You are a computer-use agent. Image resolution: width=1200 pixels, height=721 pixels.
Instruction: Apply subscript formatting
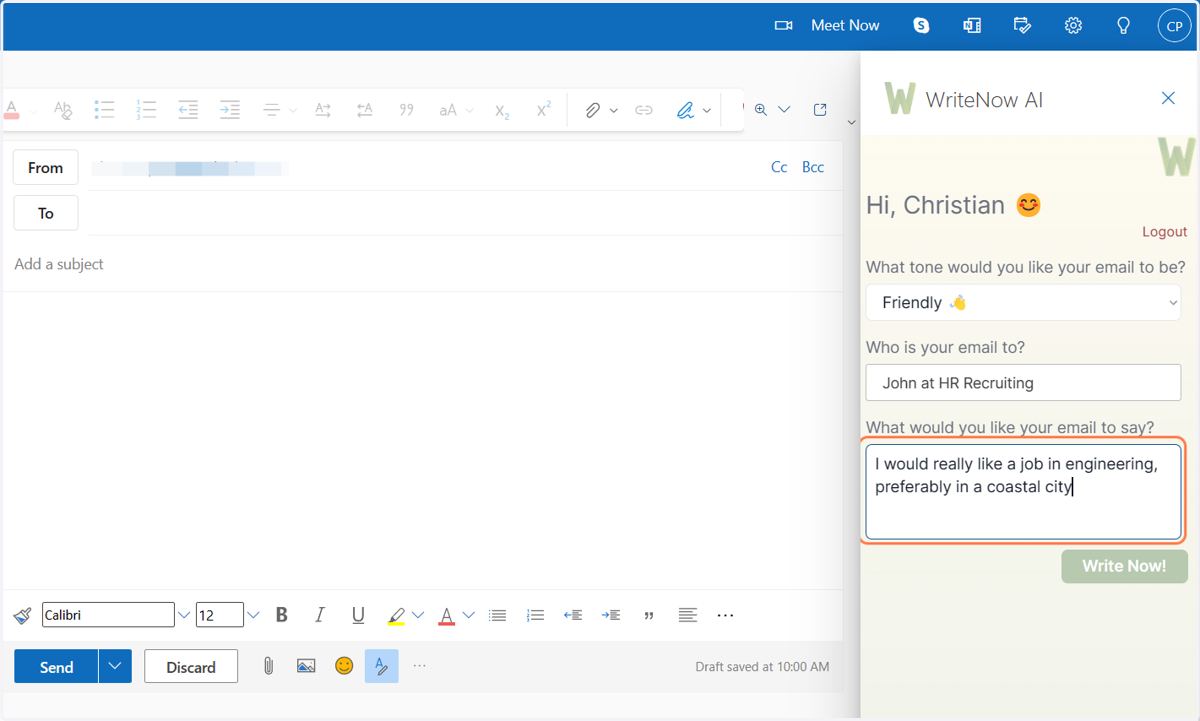(x=502, y=111)
